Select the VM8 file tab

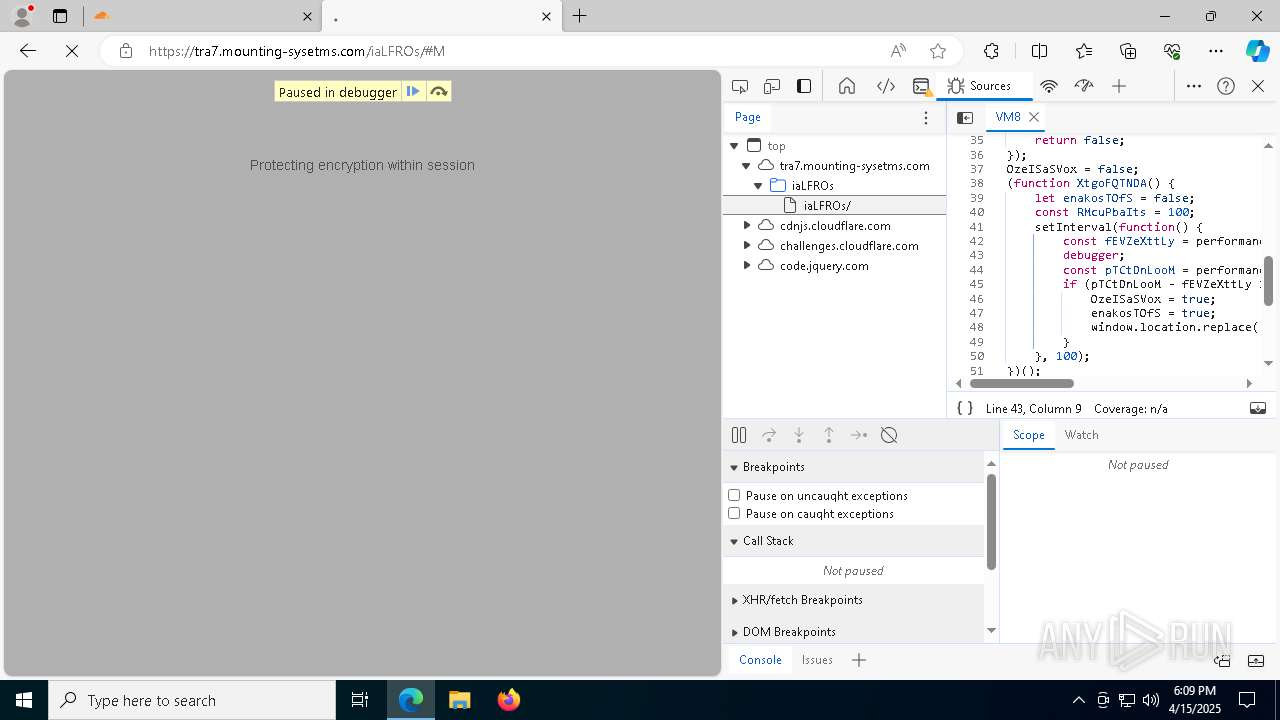coord(1008,117)
